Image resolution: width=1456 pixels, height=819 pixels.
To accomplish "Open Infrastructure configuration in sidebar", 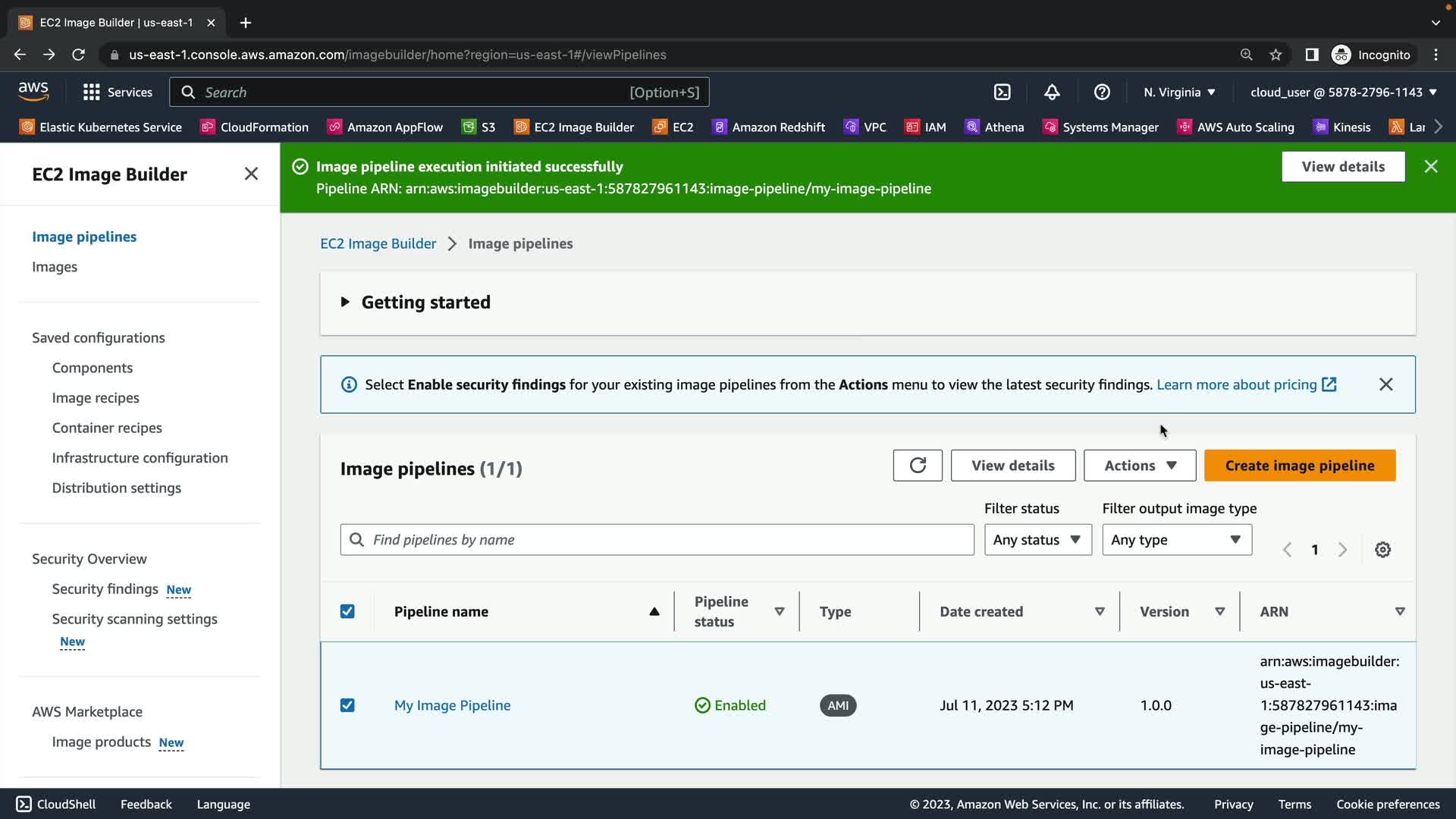I will pos(140,458).
